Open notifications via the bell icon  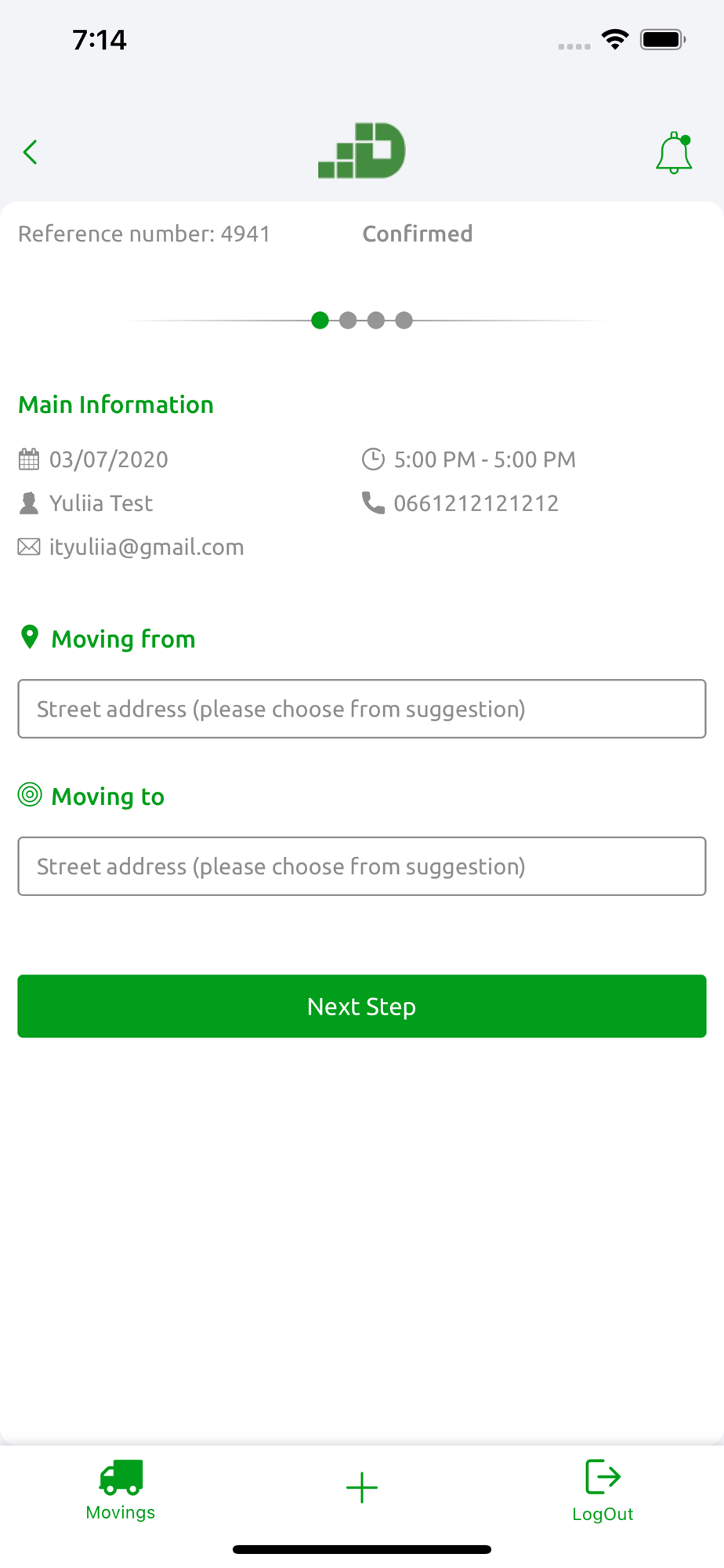click(674, 153)
